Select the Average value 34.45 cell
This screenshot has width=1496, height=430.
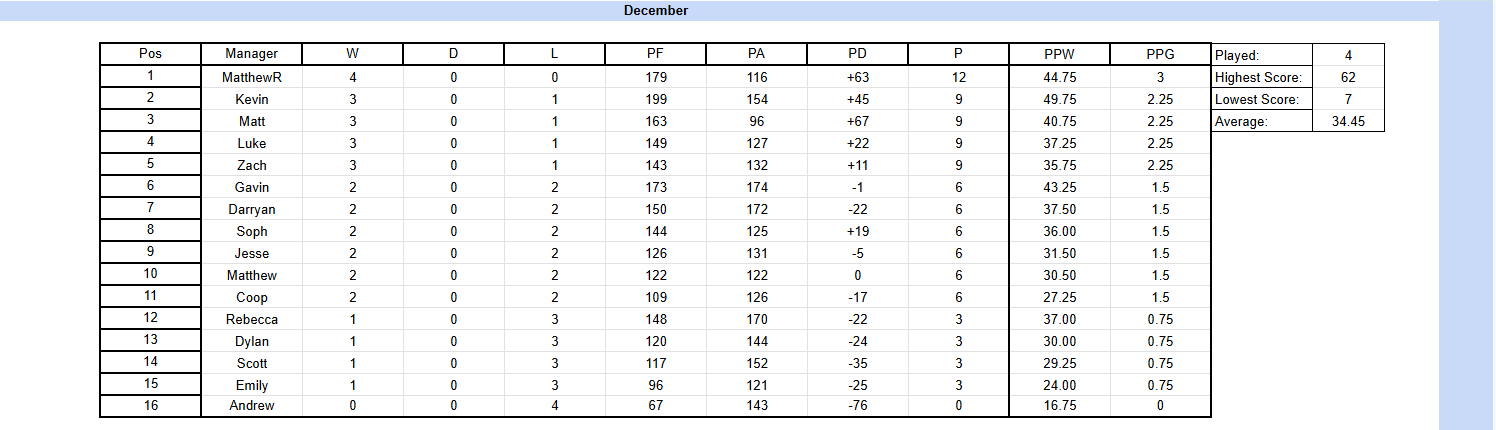(1347, 121)
